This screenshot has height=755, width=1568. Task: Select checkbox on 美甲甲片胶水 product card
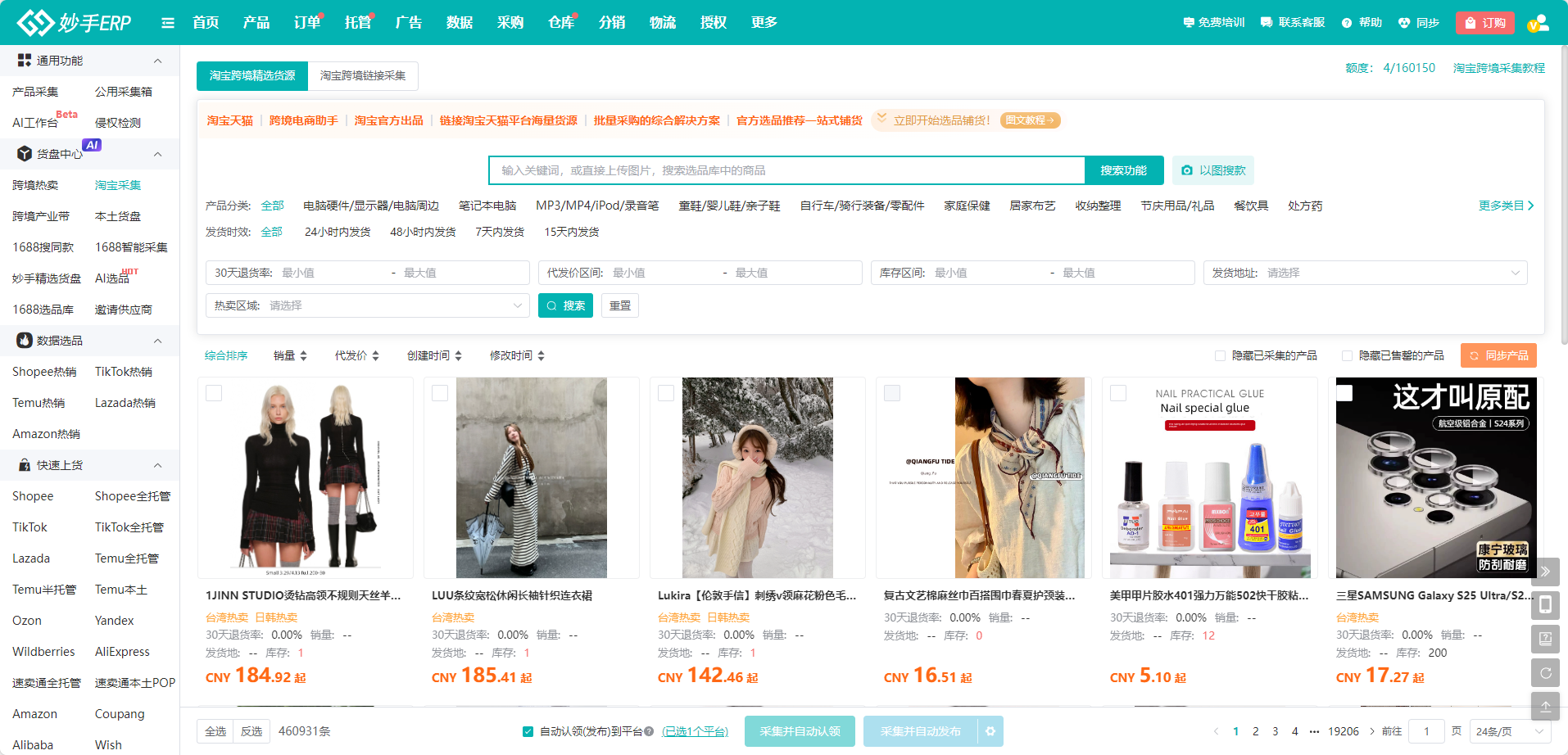(x=1118, y=393)
